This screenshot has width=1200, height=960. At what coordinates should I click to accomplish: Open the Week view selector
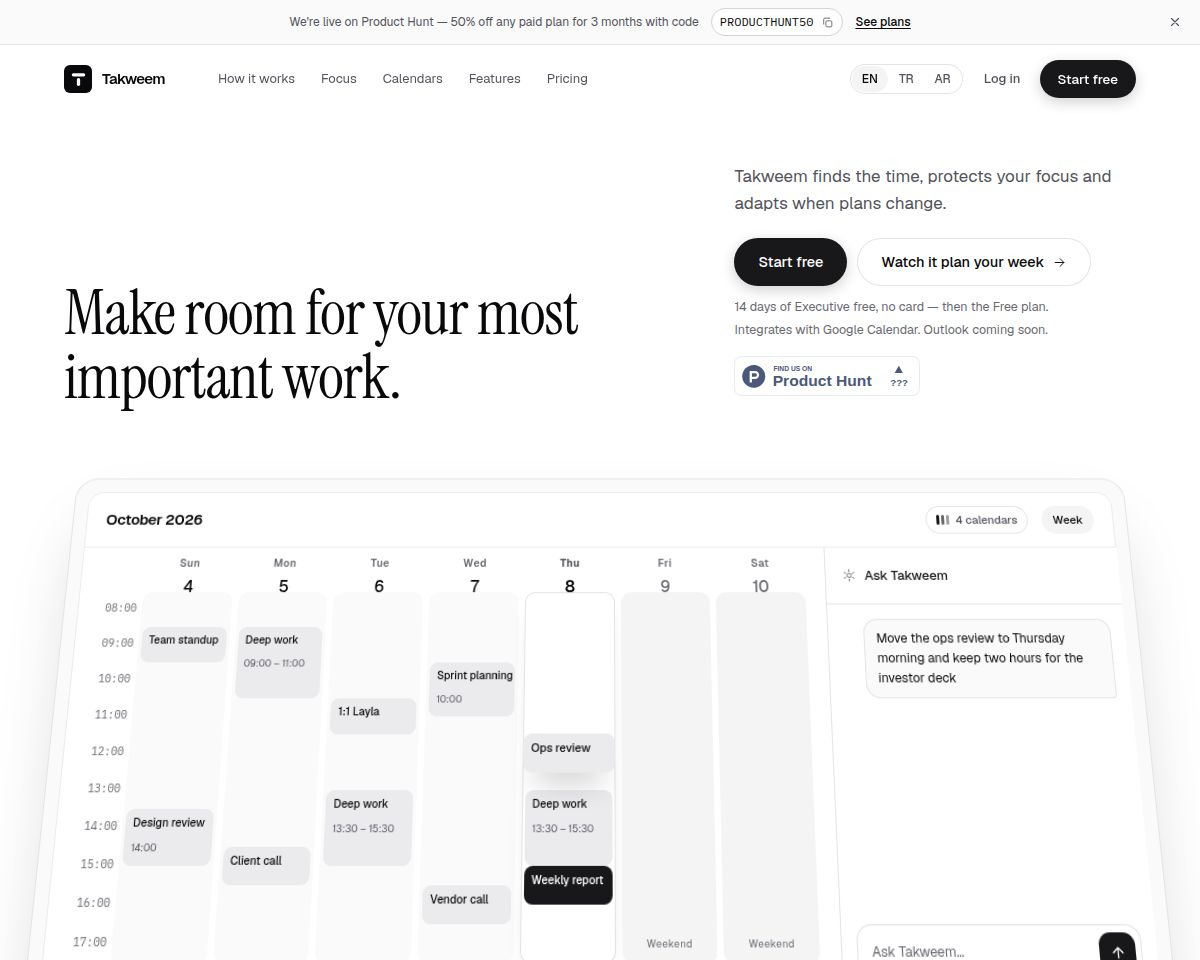[1067, 520]
